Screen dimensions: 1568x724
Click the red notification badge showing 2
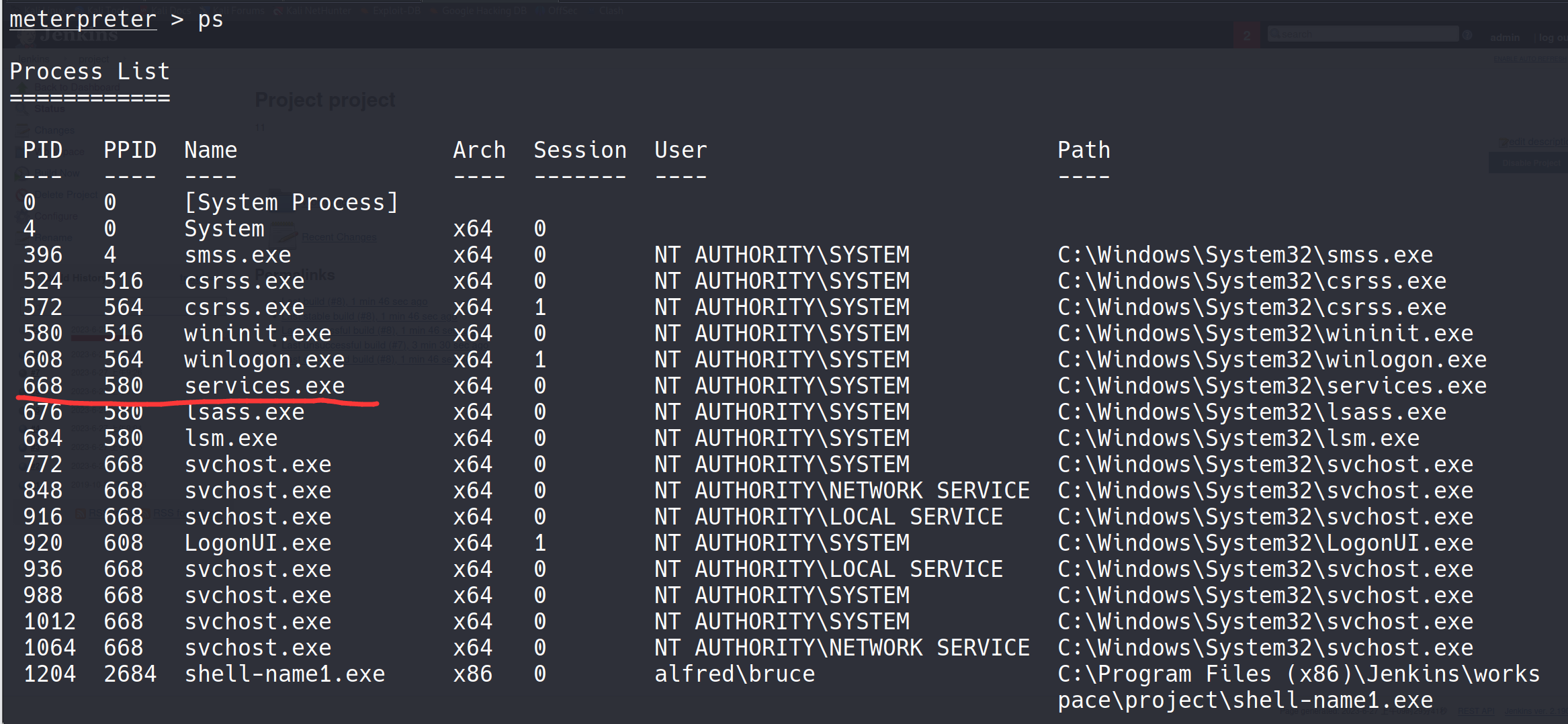[1247, 36]
